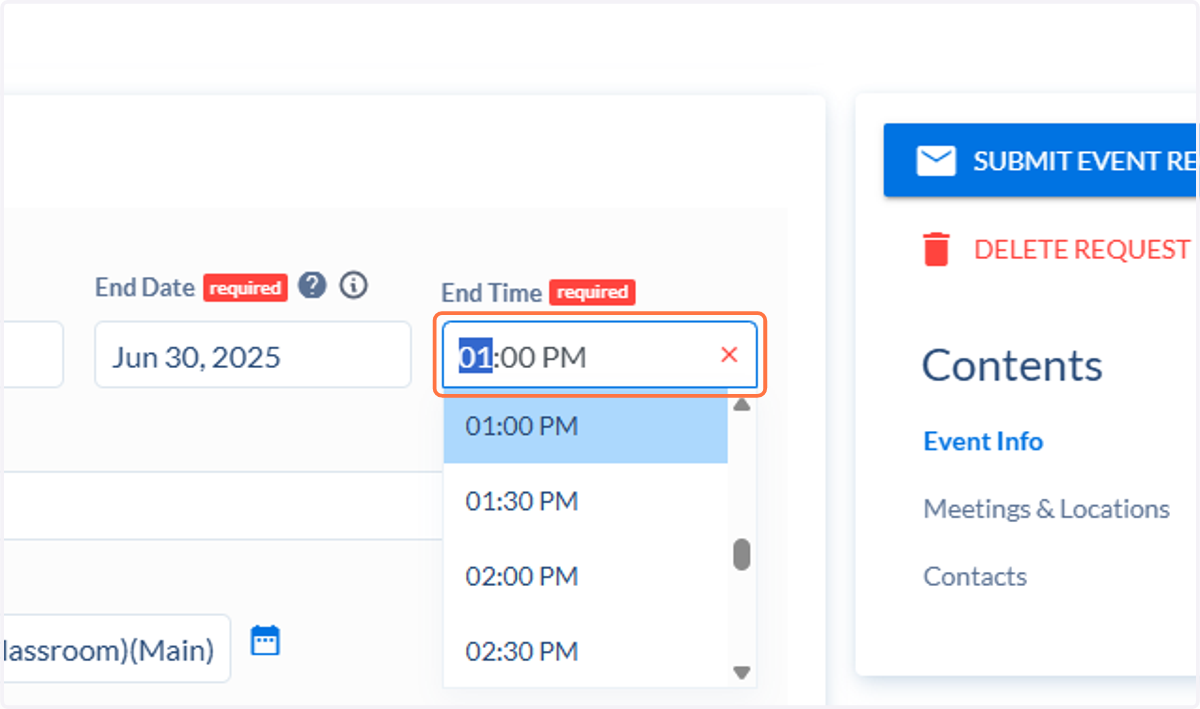The height and width of the screenshot is (709, 1200).
Task: Pick 02:00 PM in the dropdown
Action: click(x=585, y=577)
